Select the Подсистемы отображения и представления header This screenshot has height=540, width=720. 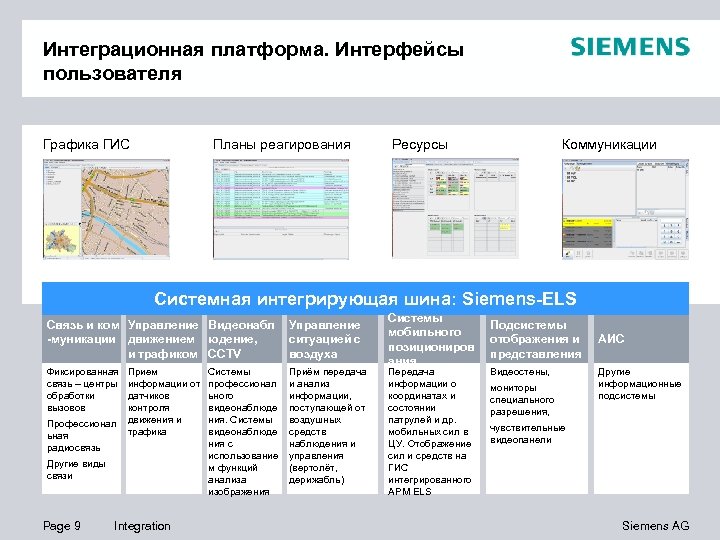point(536,339)
